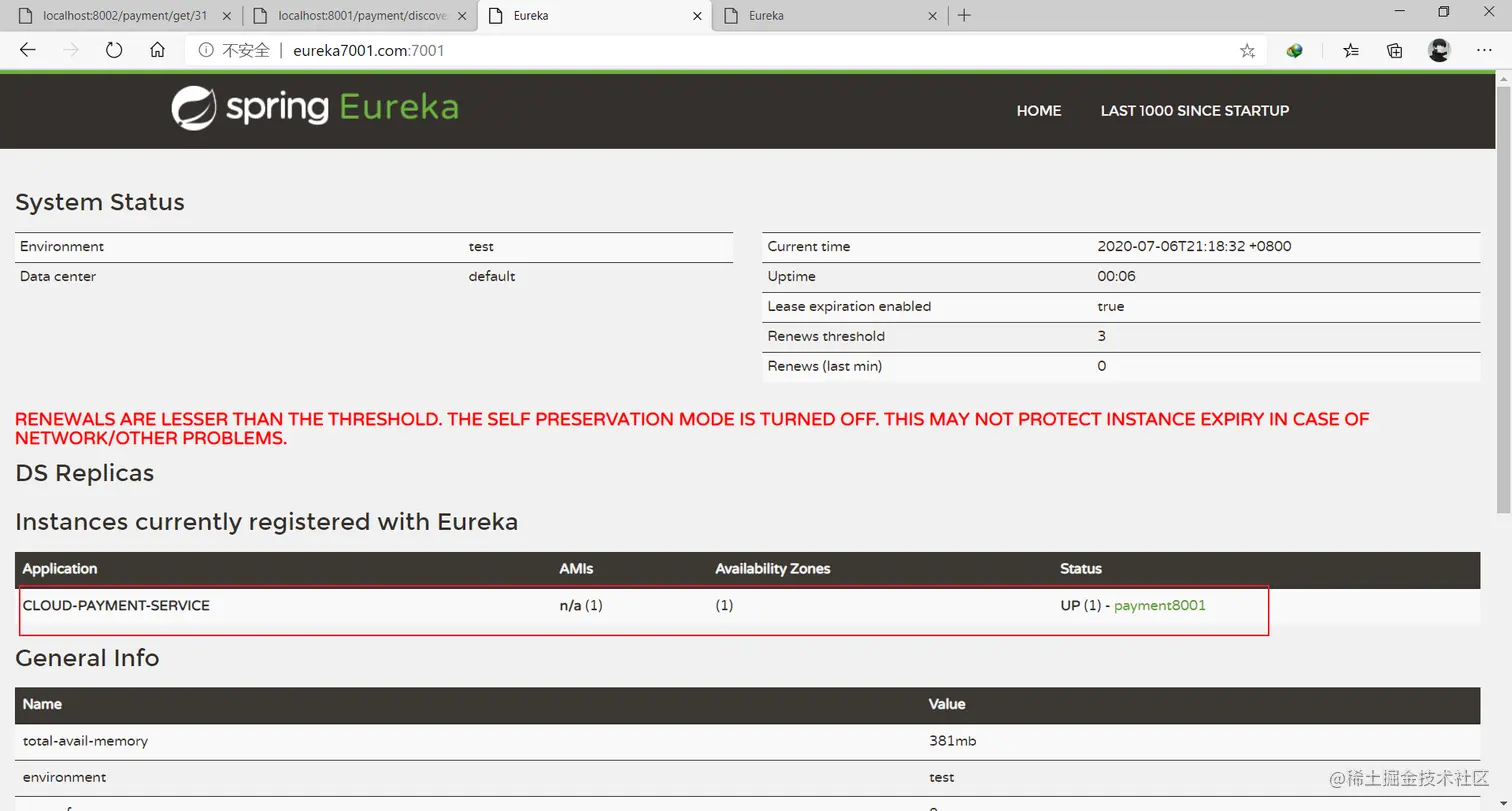This screenshot has width=1512, height=811.
Task: Click the site info icon beside 不安全
Action: pyautogui.click(x=206, y=50)
